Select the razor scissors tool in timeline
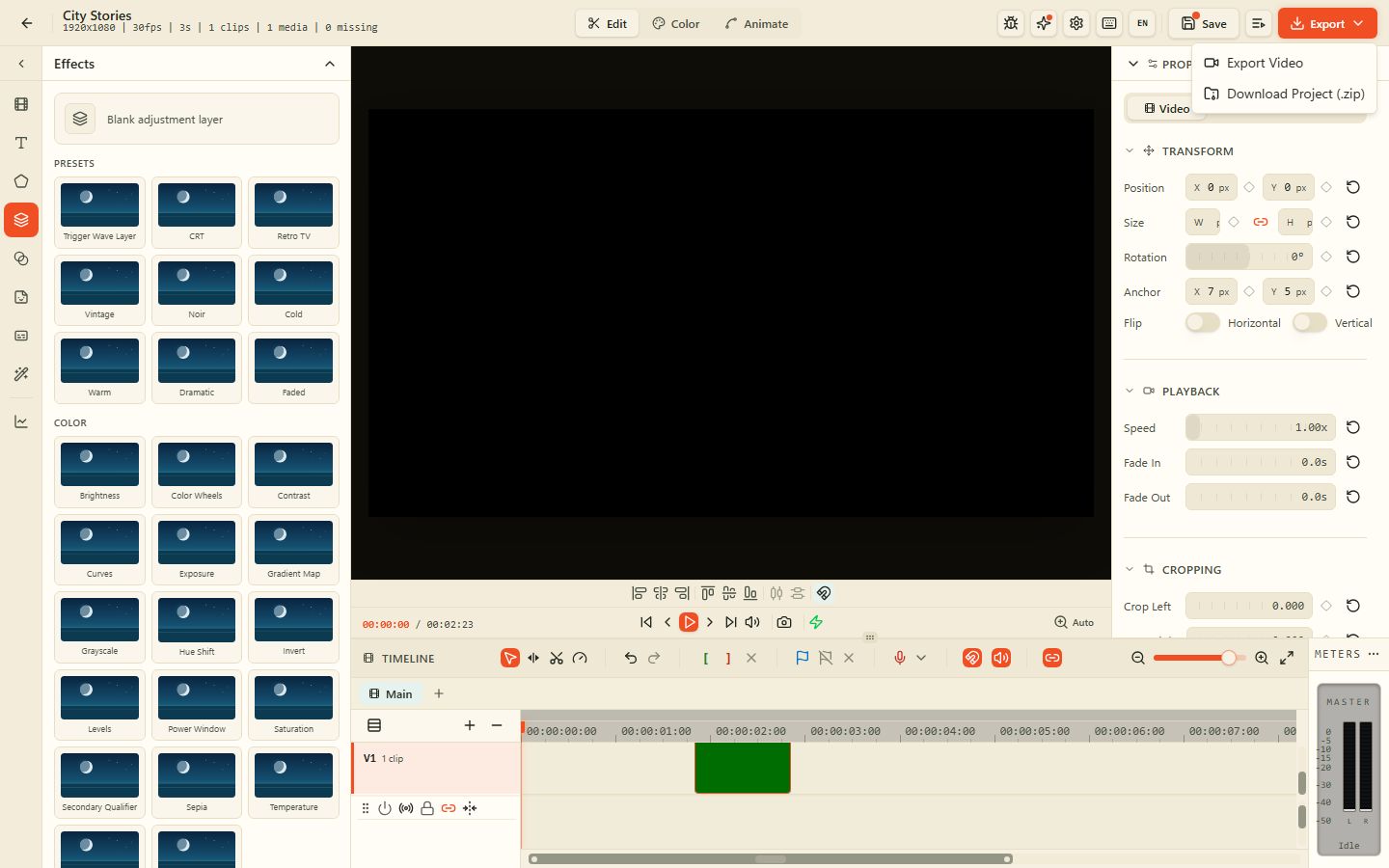 click(557, 658)
